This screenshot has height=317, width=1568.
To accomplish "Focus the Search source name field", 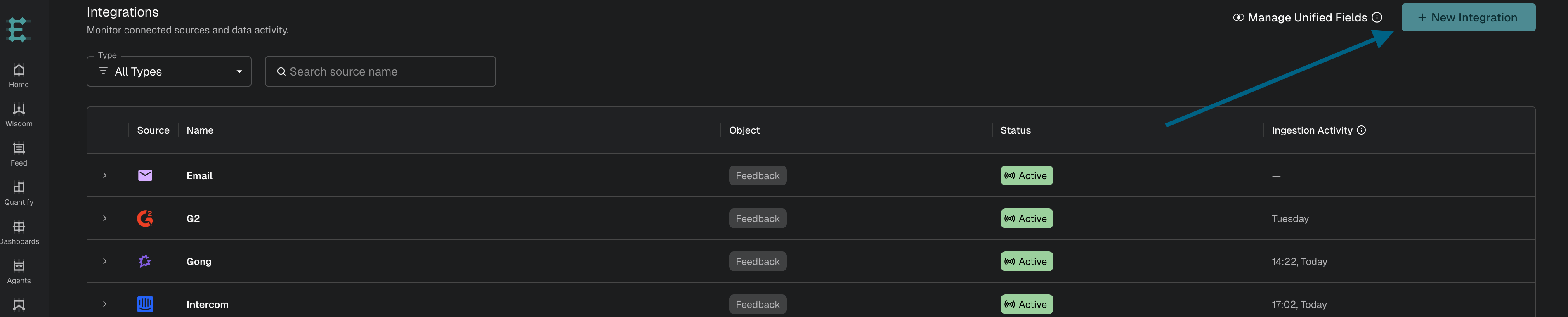I will pos(380,72).
